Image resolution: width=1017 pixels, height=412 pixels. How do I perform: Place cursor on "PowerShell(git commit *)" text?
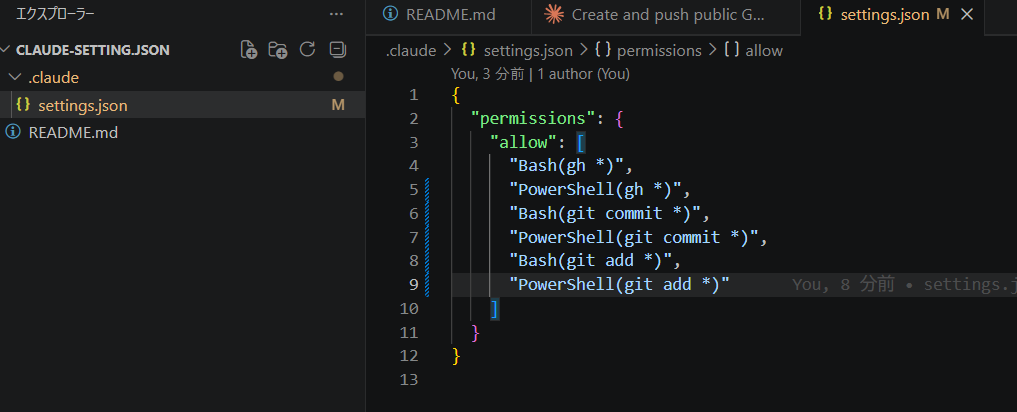click(x=633, y=237)
